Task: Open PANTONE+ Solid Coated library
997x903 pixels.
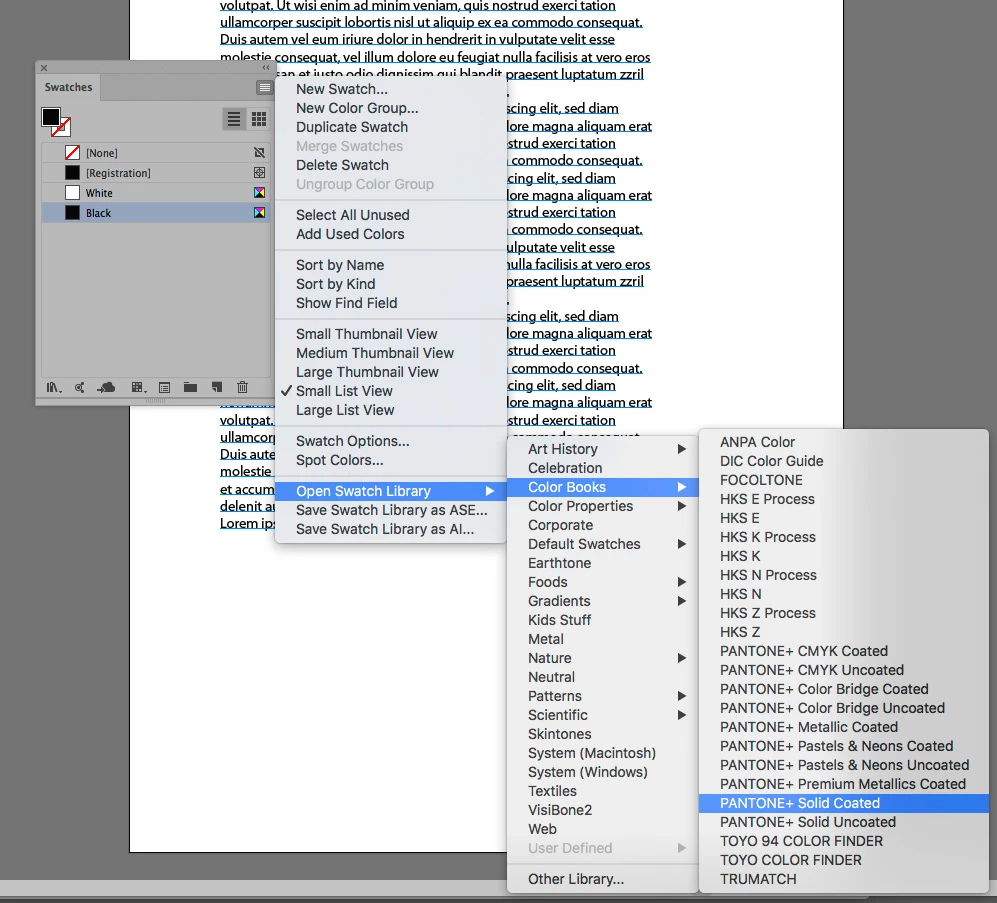Action: tap(843, 803)
